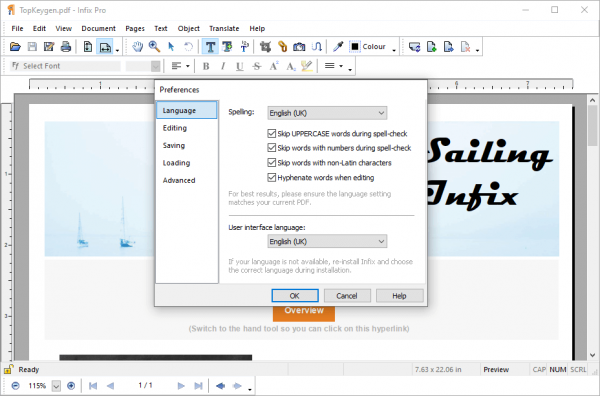This screenshot has width=600, height=396.
Task: Disable Hyphenate words when editing
Action: tap(272, 178)
